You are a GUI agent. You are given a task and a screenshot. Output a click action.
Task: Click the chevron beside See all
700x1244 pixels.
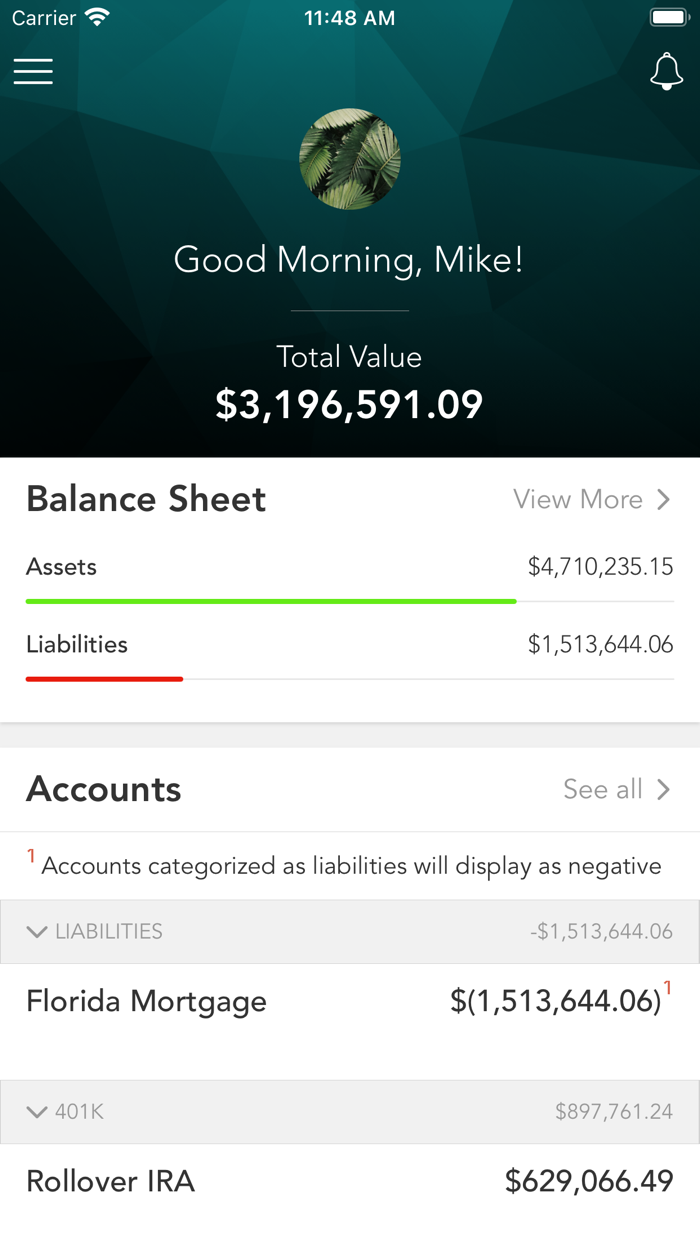666,789
